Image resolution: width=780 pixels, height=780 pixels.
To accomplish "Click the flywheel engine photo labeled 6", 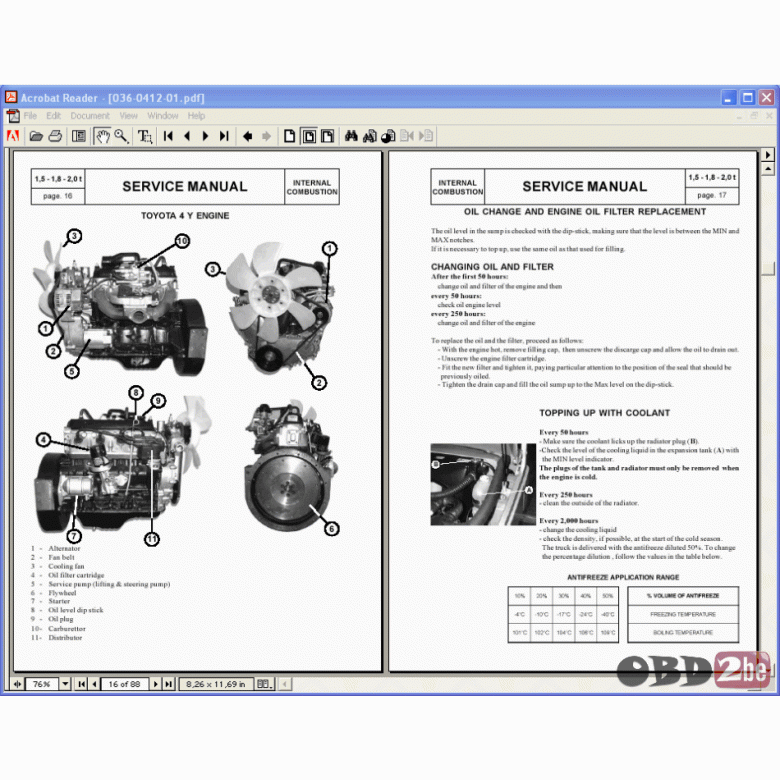I will pyautogui.click(x=290, y=466).
